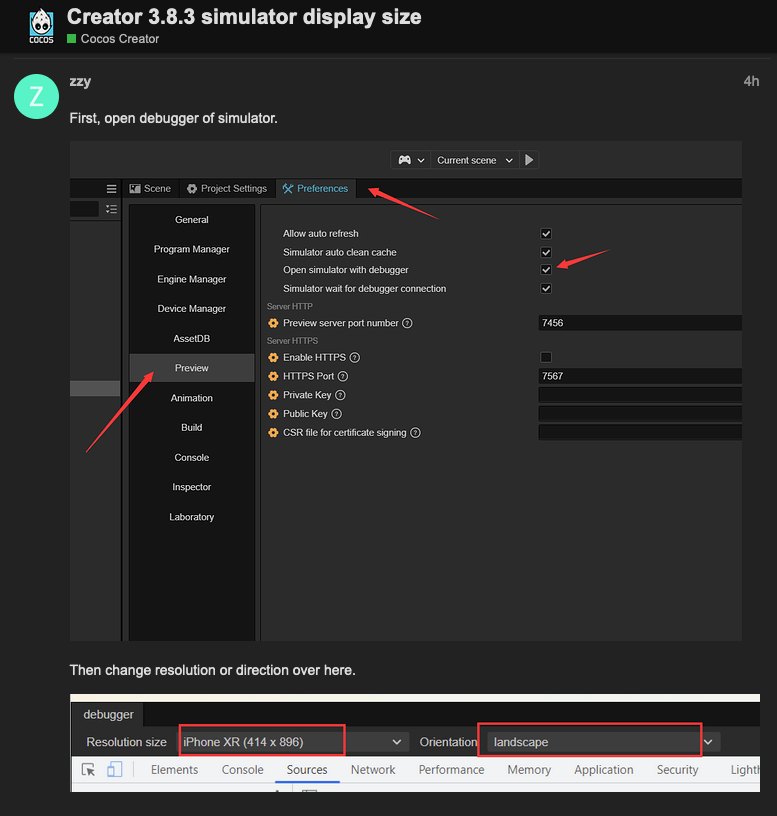Screen dimensions: 777x816
Task: Open hamburger menu beside Scene tab
Action: coord(111,189)
